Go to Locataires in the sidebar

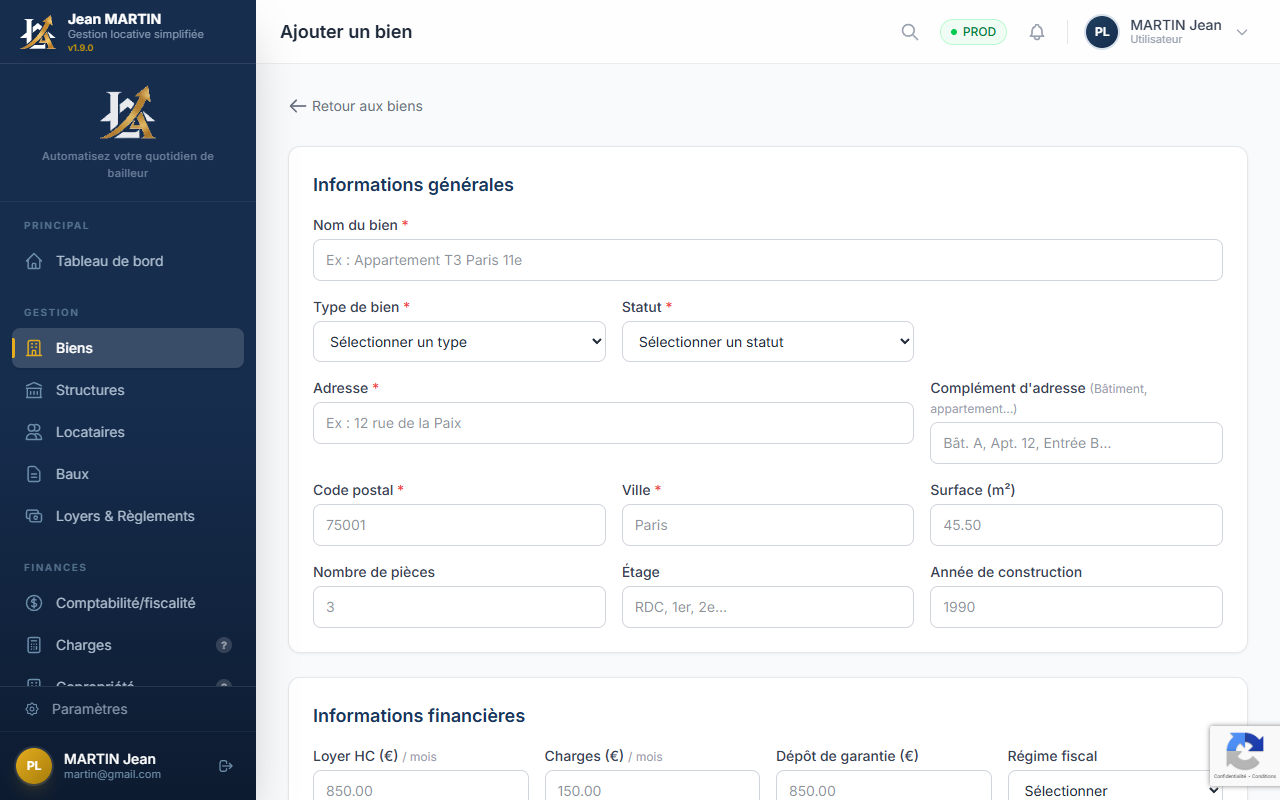[x=90, y=432]
